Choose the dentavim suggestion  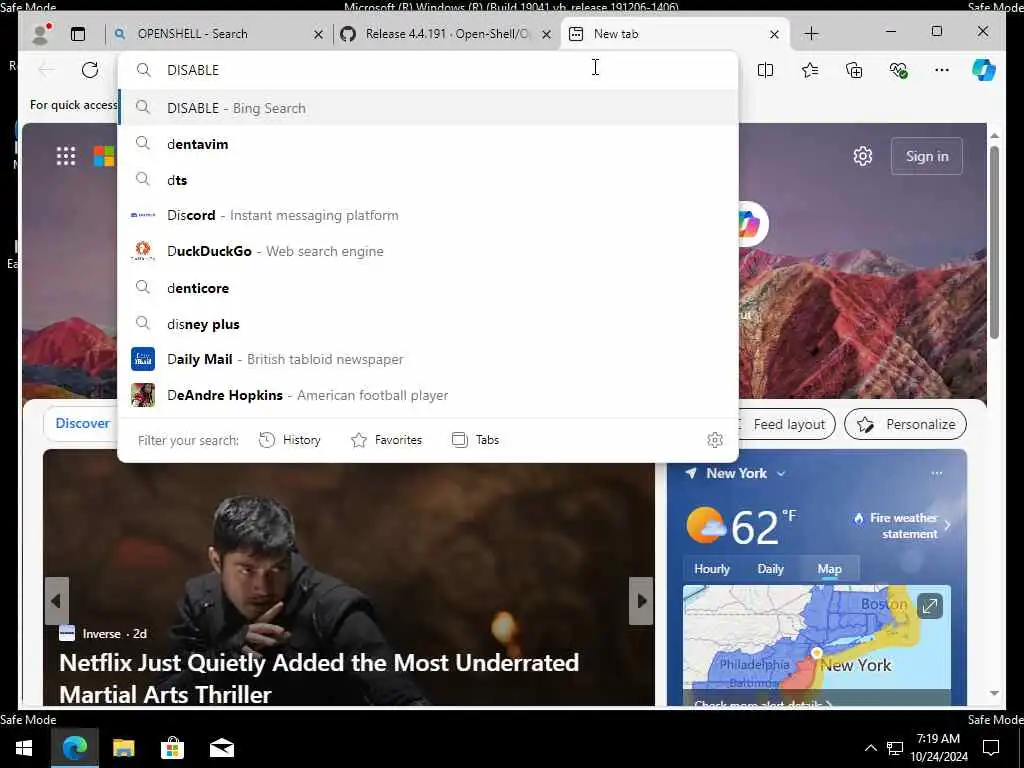click(x=428, y=144)
